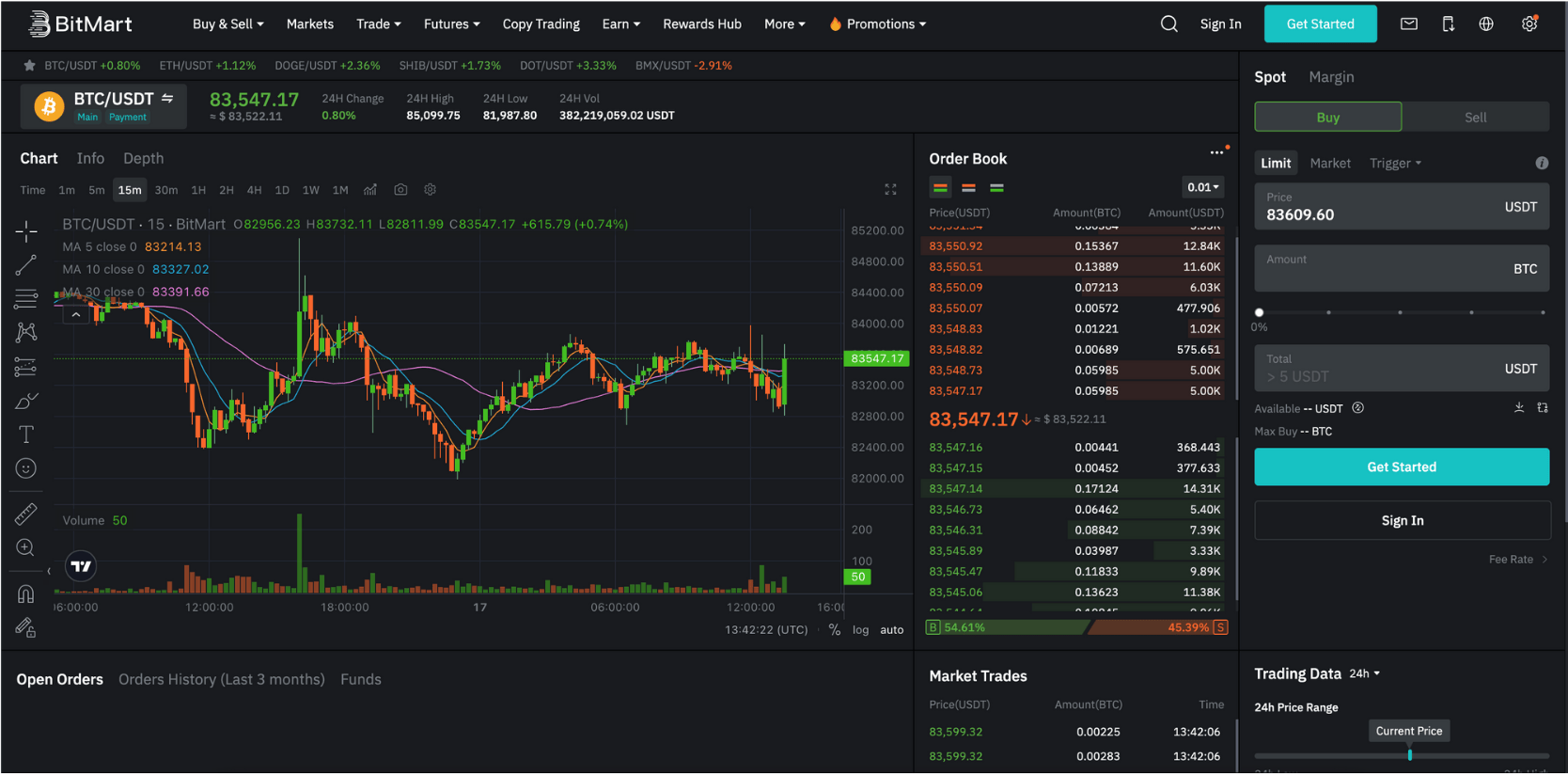Open the Rewards Hub link
This screenshot has height=775, width=1568.
tap(701, 24)
